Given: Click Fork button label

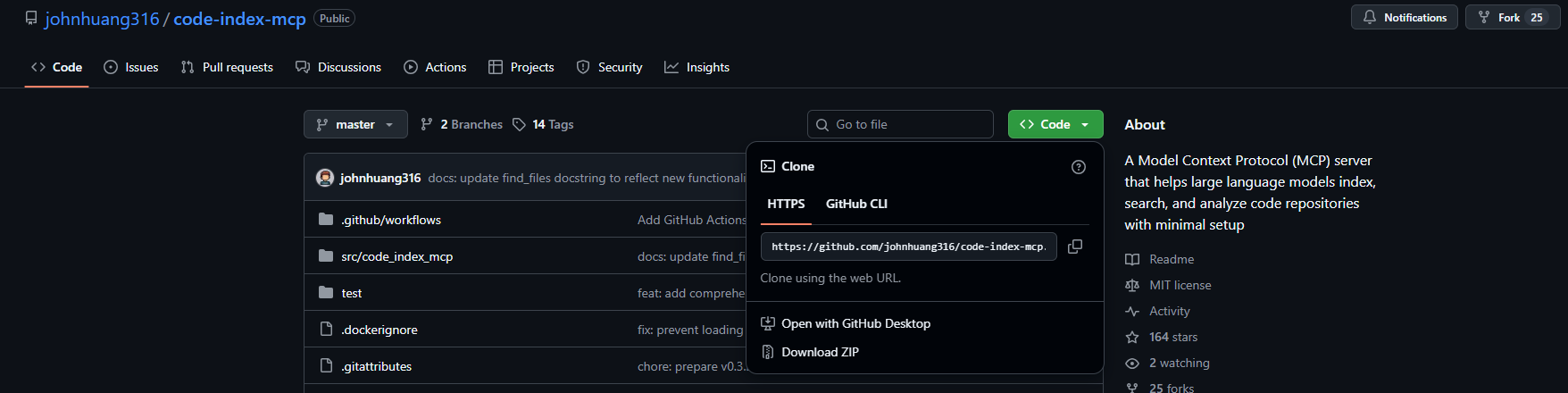Looking at the screenshot, I should coord(1509,17).
